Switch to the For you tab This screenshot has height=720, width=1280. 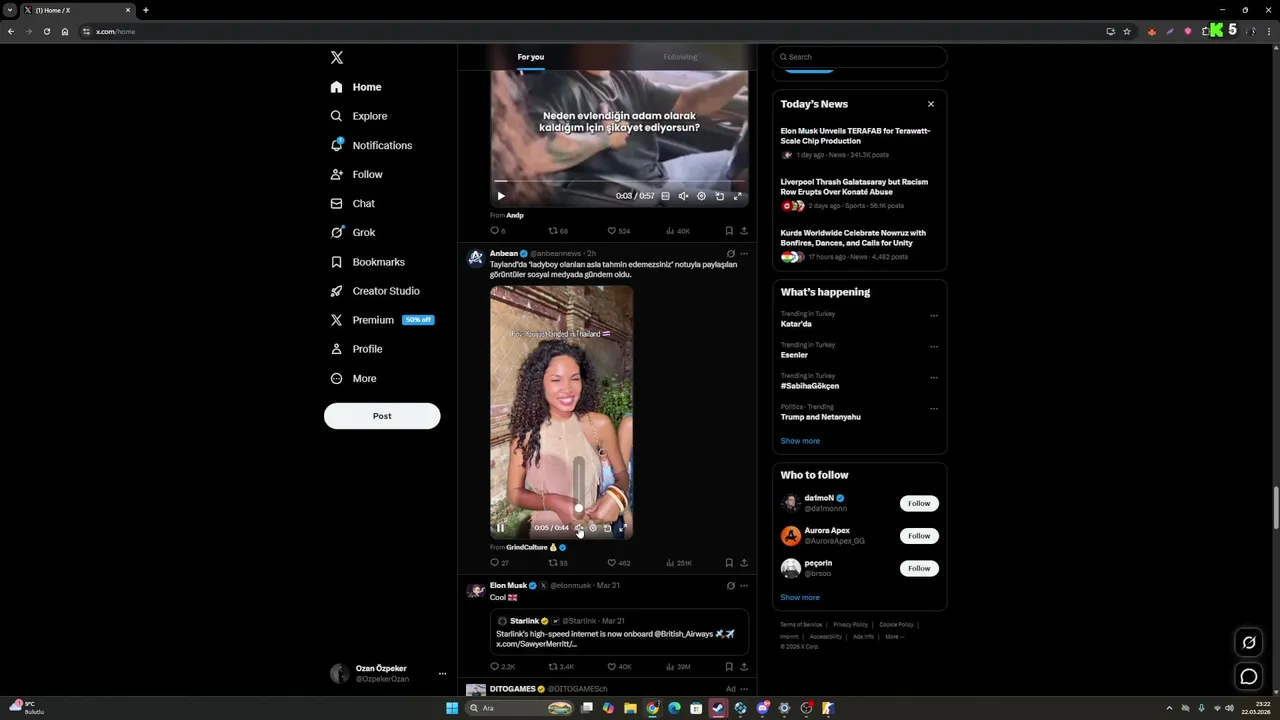pyautogui.click(x=531, y=57)
